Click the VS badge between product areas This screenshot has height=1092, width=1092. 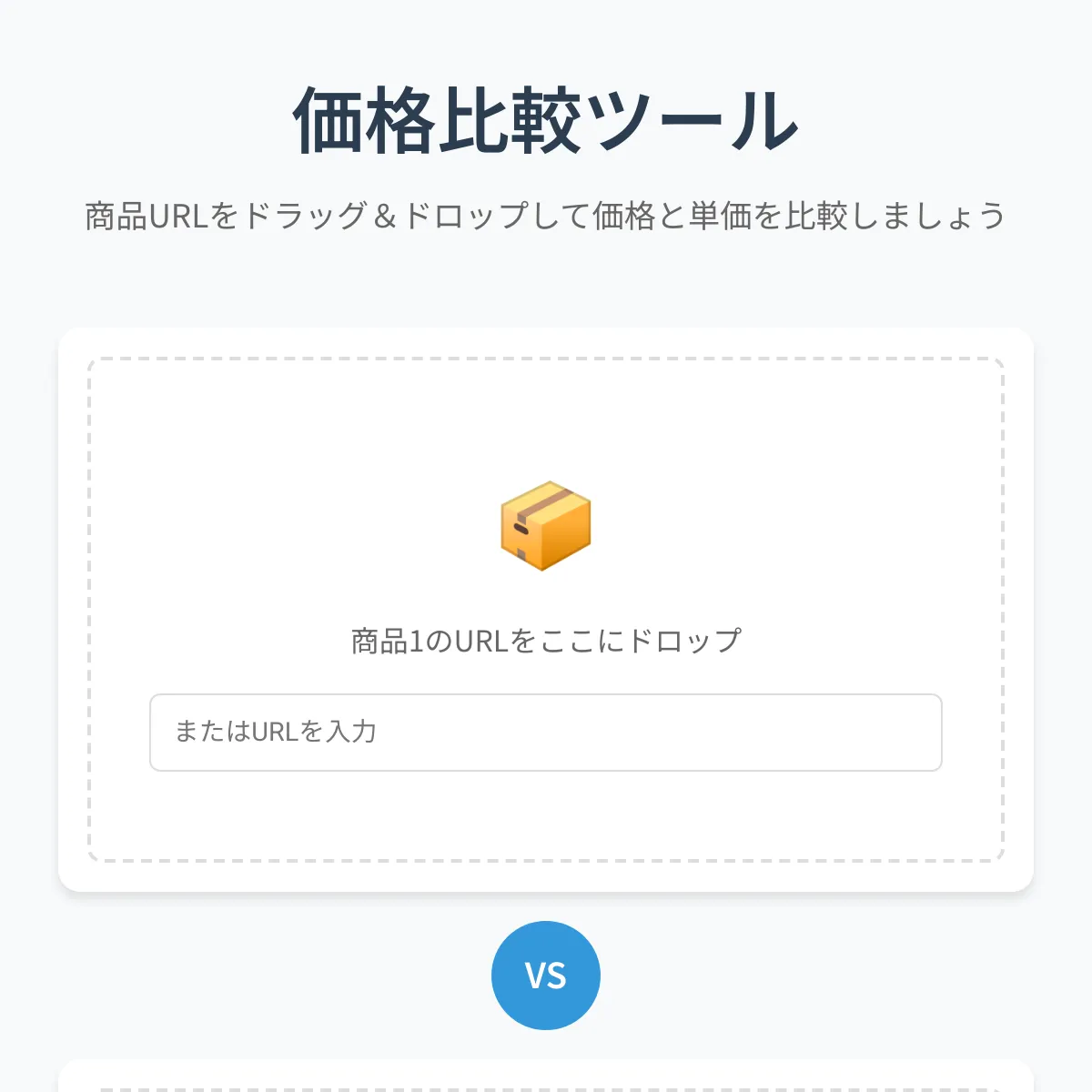point(546,974)
